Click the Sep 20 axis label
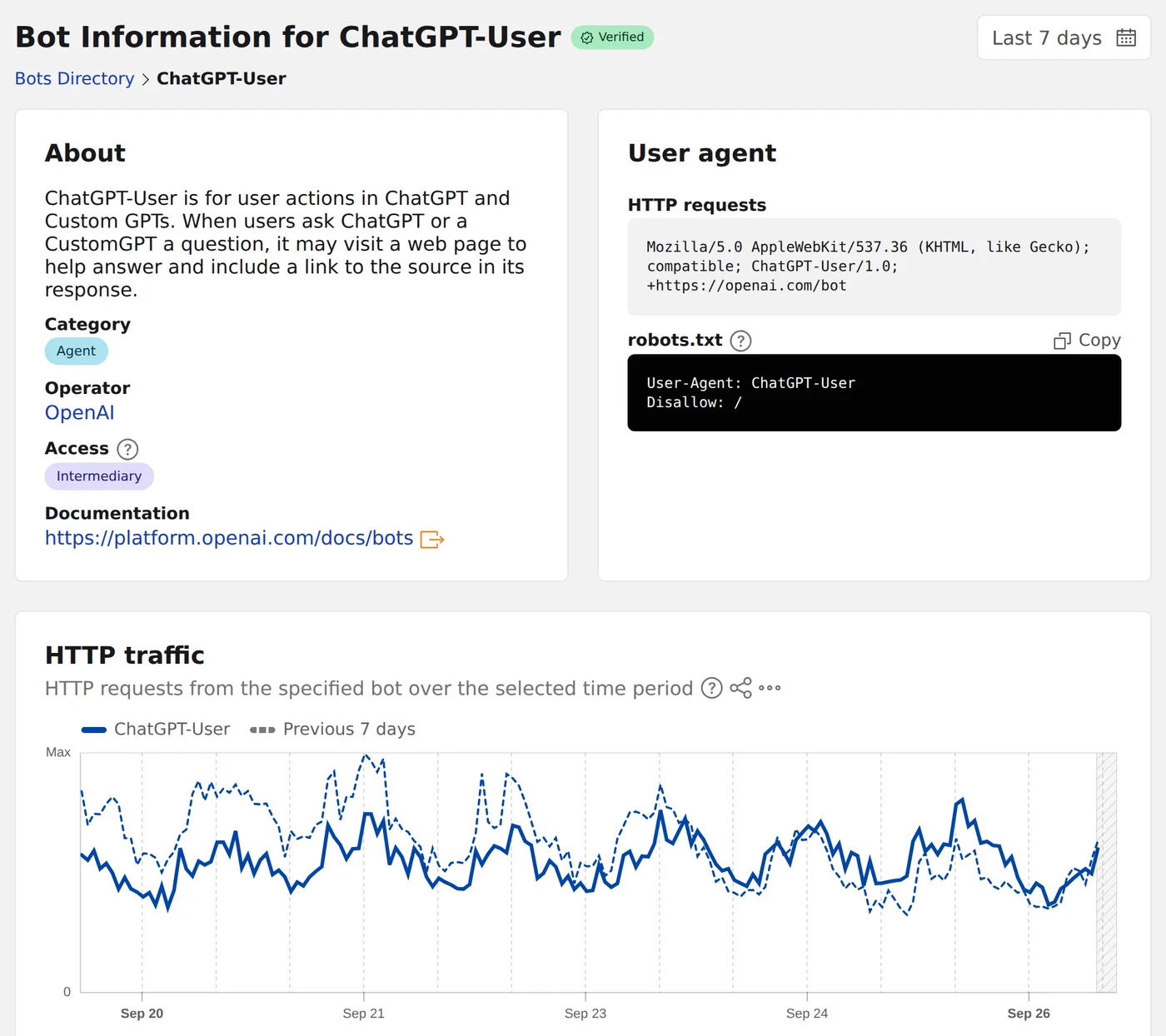Image resolution: width=1166 pixels, height=1036 pixels. [x=142, y=1014]
